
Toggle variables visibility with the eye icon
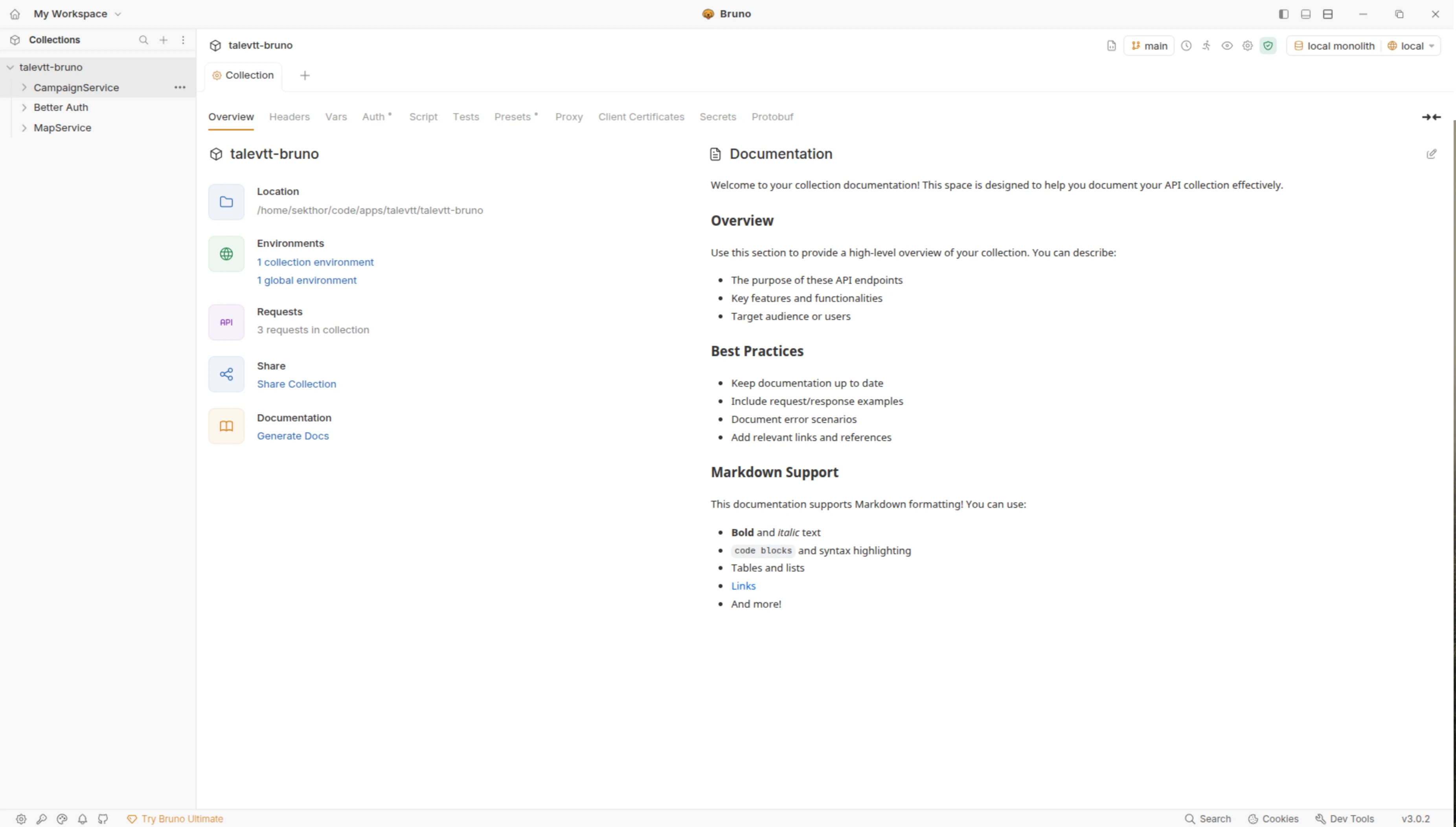click(x=1226, y=46)
